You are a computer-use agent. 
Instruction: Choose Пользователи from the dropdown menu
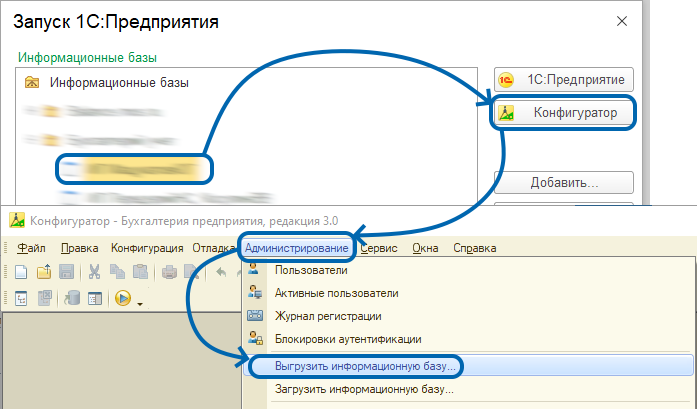click(469, 270)
